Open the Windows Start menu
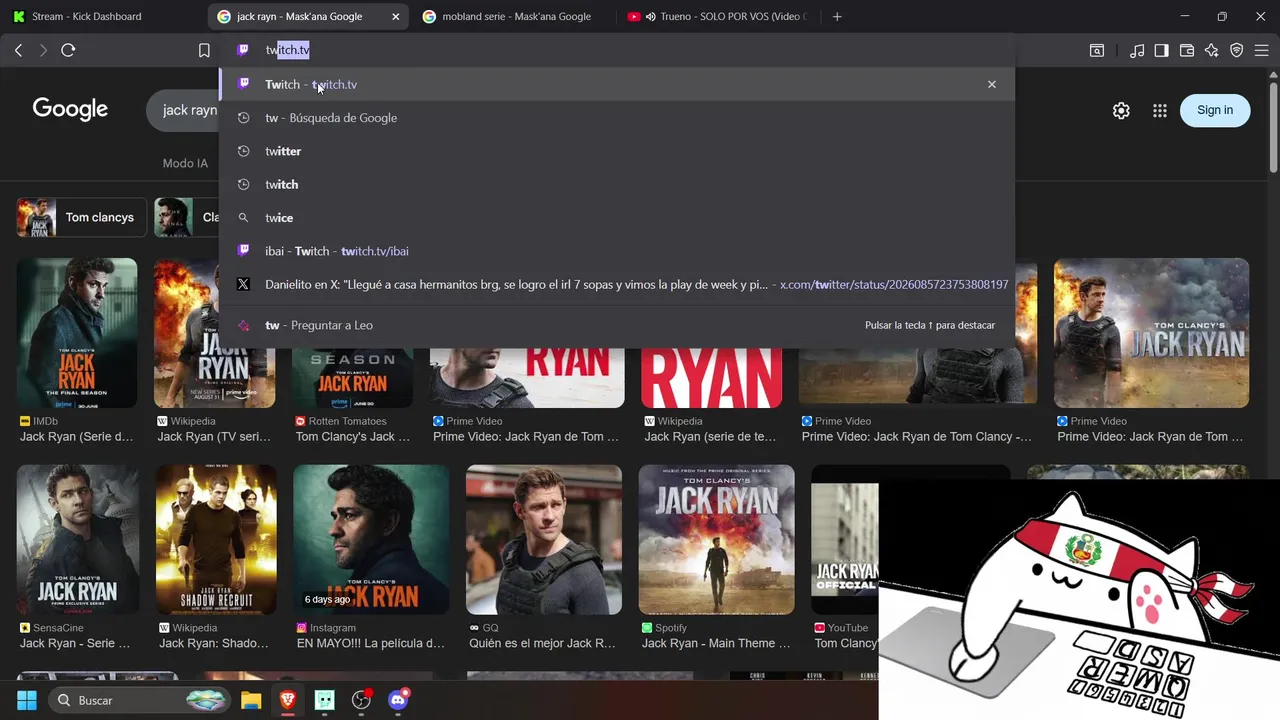 (27, 700)
